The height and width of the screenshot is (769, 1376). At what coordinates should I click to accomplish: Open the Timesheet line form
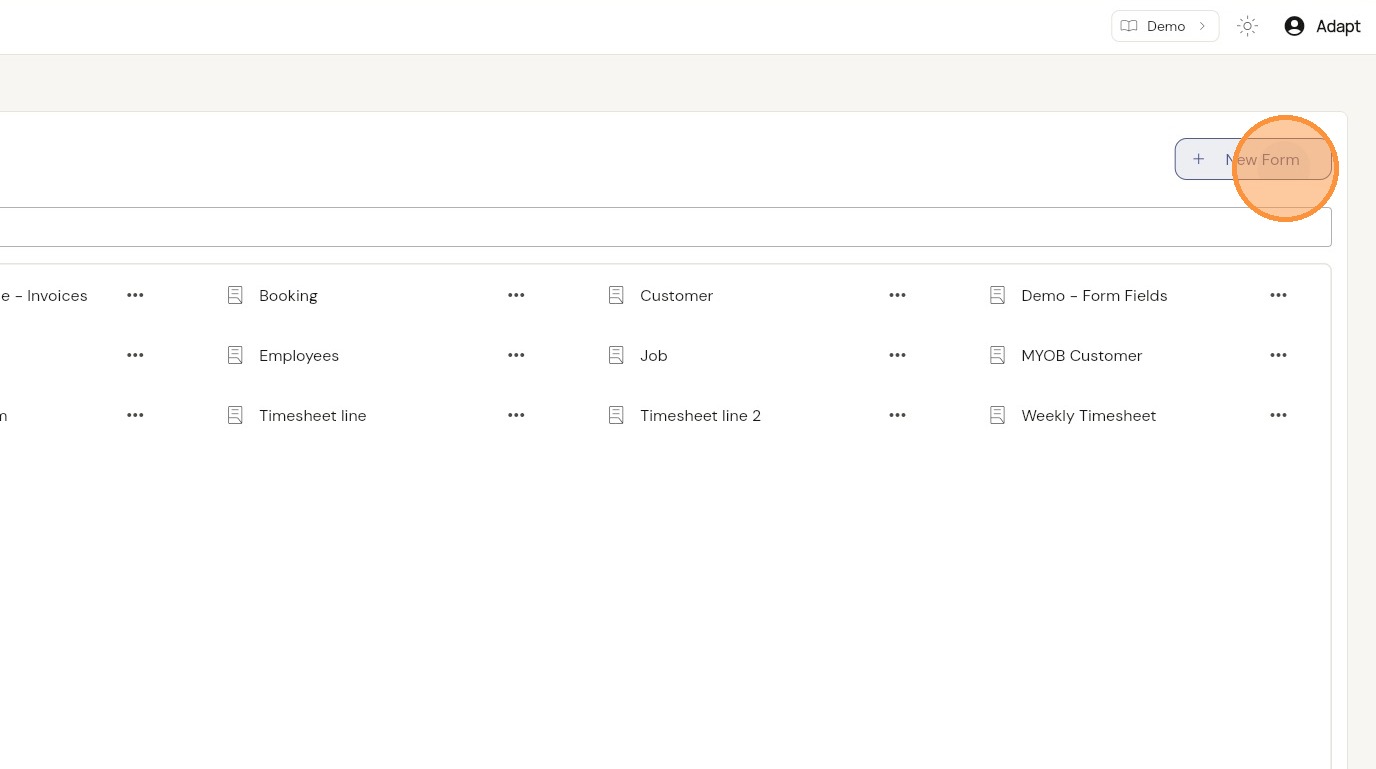click(312, 415)
